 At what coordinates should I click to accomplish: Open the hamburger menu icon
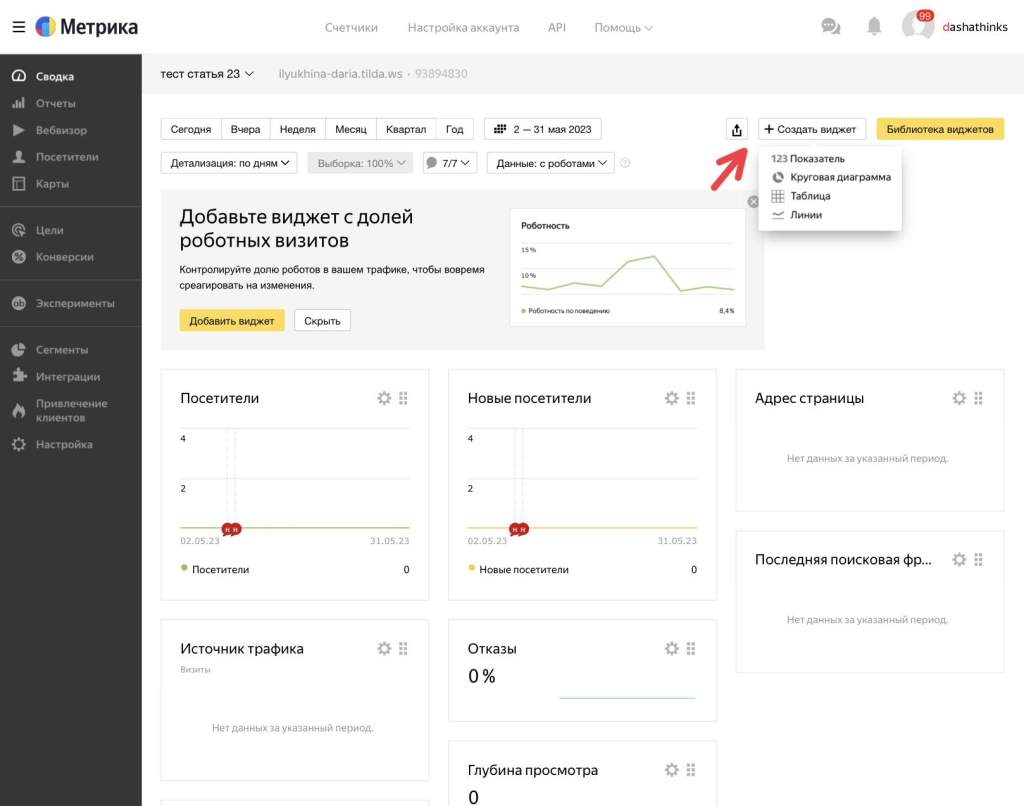click(x=18, y=27)
